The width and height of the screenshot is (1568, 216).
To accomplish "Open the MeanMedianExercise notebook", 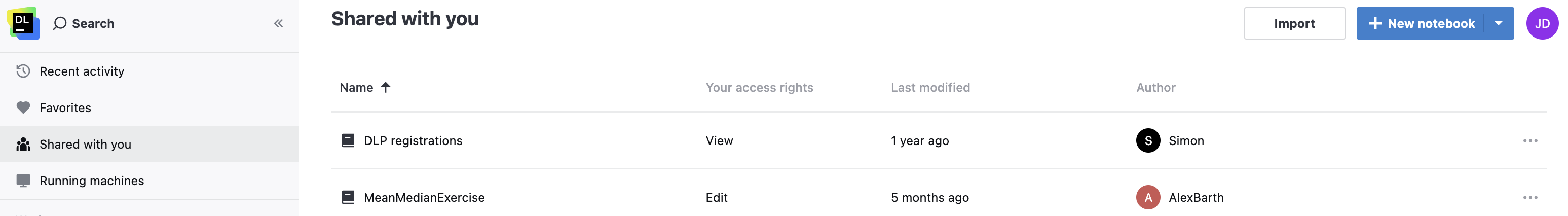I will [x=424, y=198].
